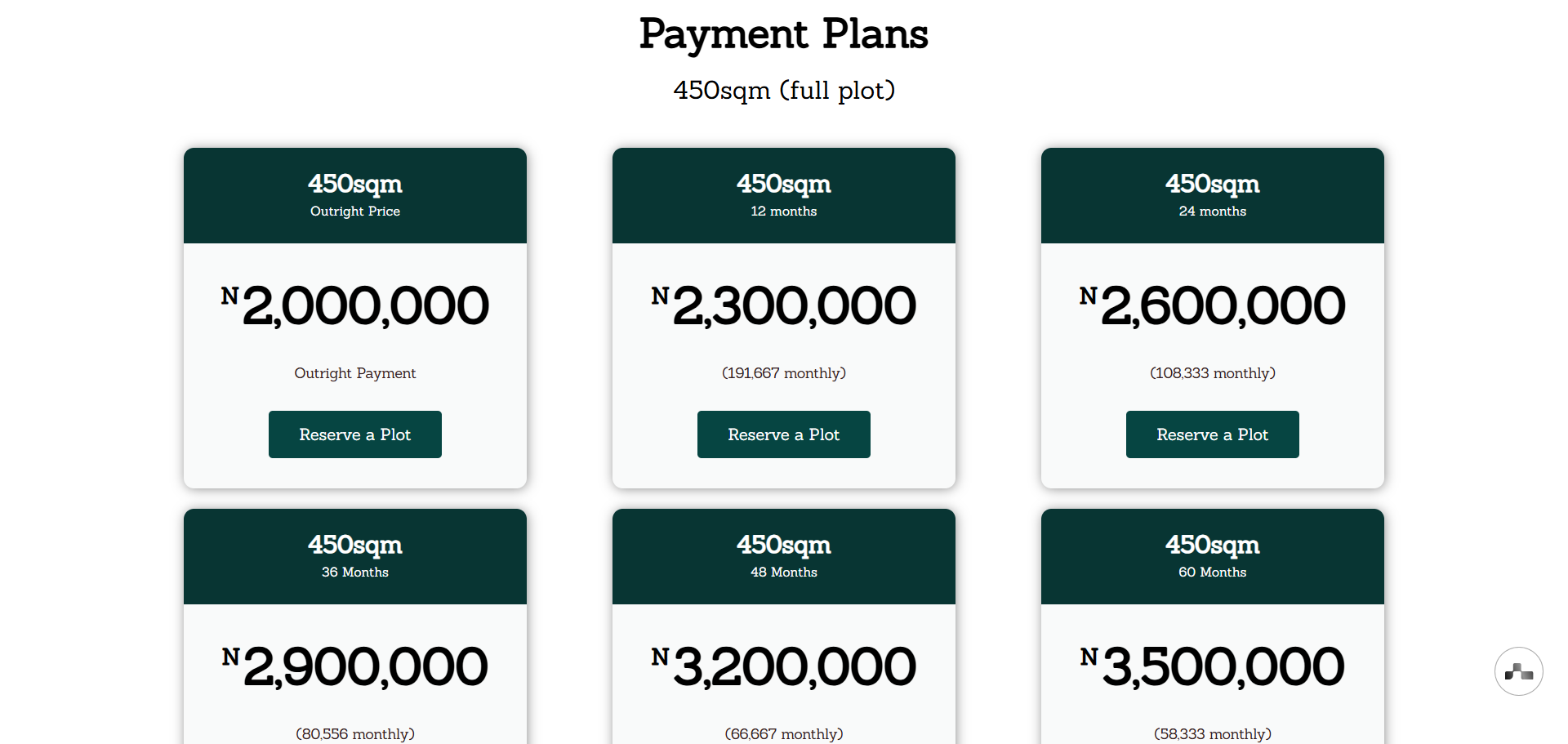Select the 12 months card header
Image resolution: width=1568 pixels, height=744 pixels.
(x=783, y=195)
